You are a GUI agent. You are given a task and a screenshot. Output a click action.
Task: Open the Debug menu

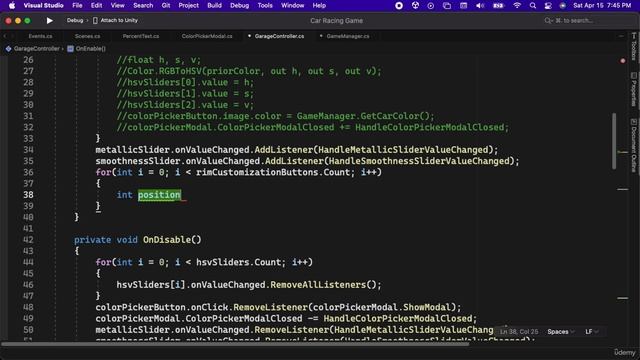(240, 5)
